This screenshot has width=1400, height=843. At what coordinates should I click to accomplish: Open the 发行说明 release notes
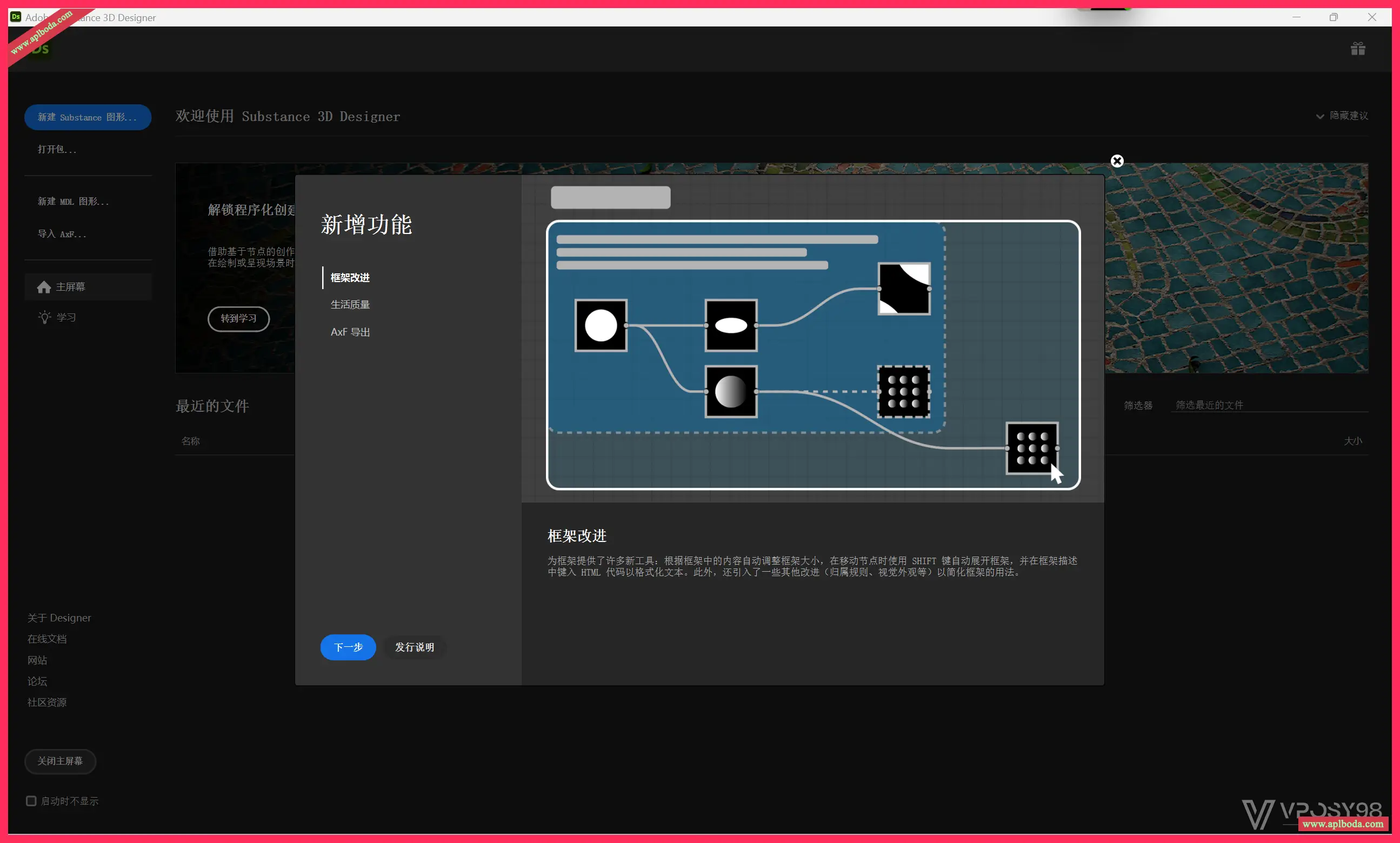coord(414,647)
